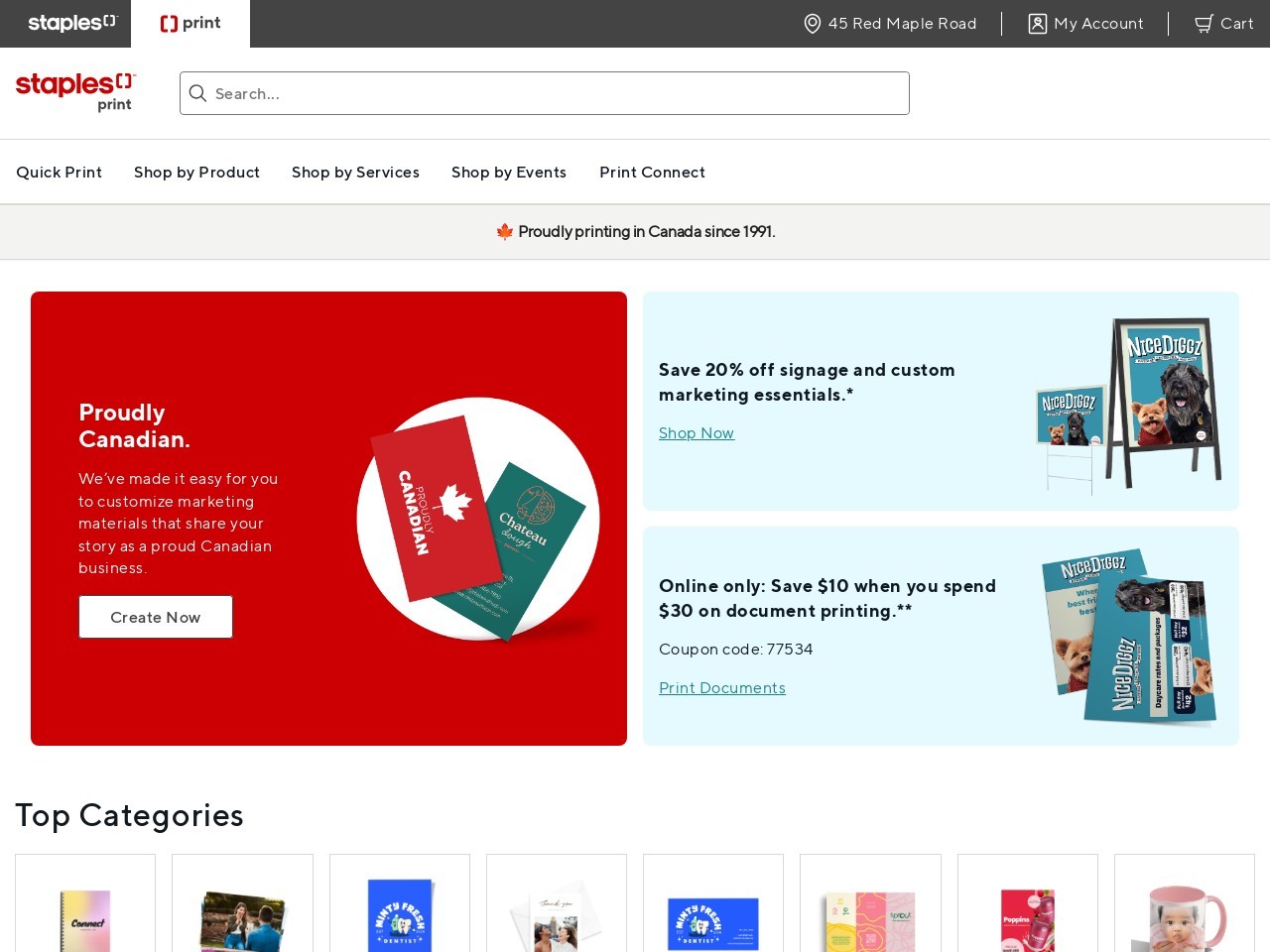The width and height of the screenshot is (1270, 952).
Task: Open the Minty Fresh flyer category card
Action: tap(400, 903)
